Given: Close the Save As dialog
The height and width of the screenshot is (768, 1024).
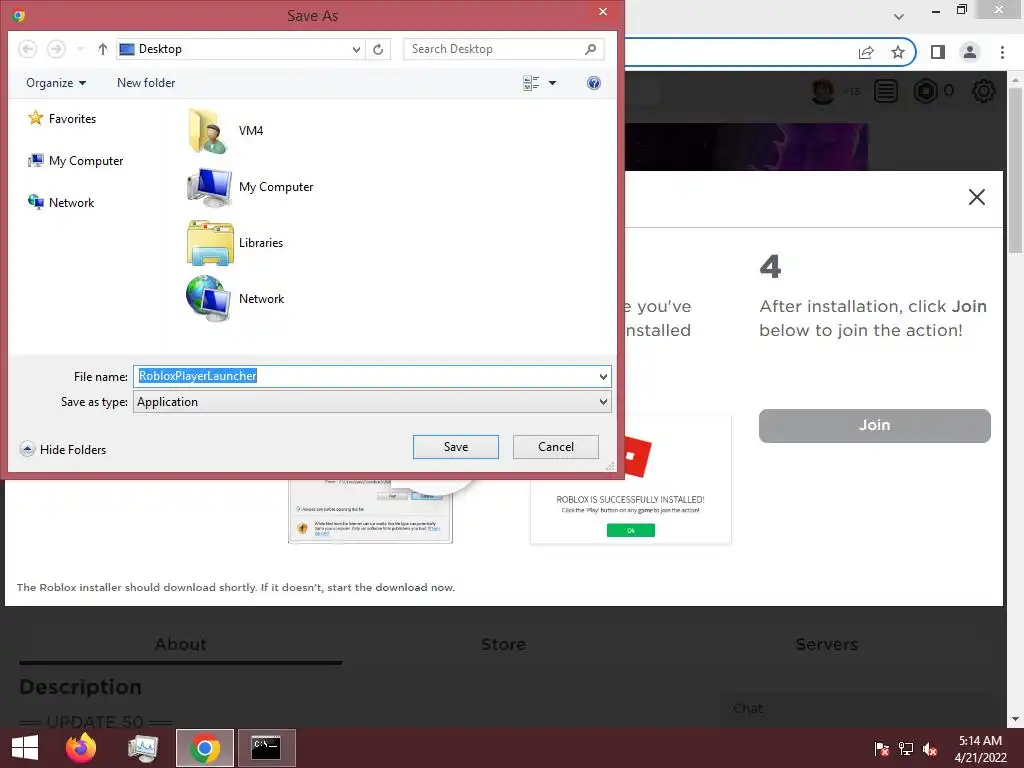Looking at the screenshot, I should point(603,12).
